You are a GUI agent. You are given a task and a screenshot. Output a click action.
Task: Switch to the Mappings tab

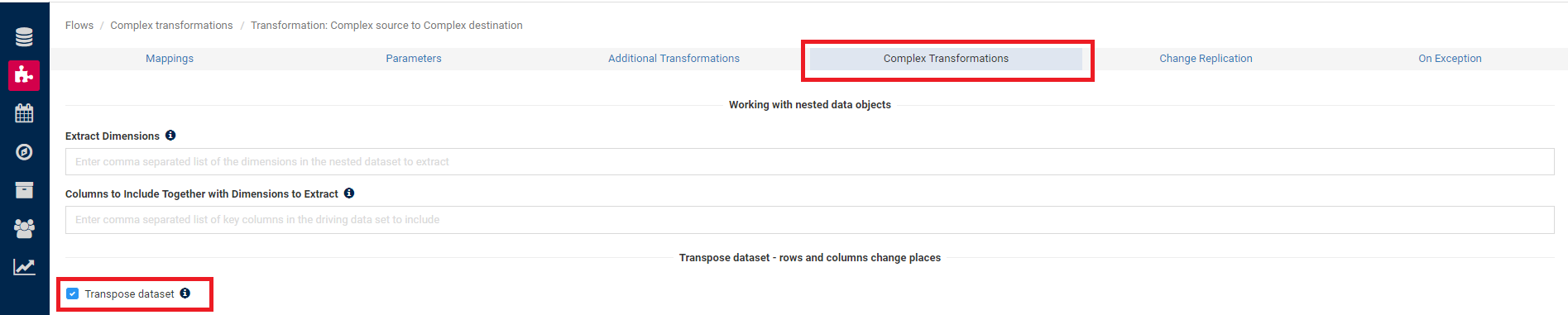tap(170, 59)
